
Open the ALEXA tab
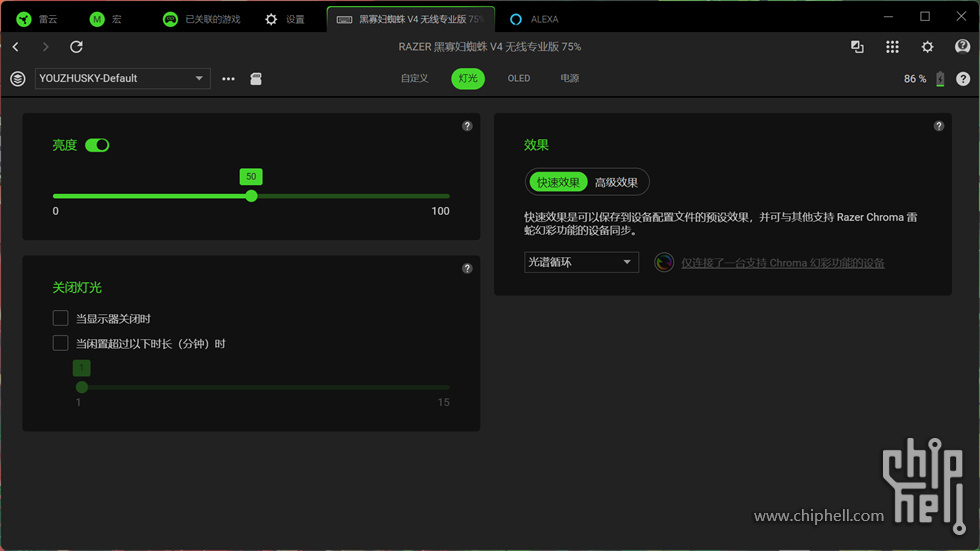click(x=534, y=19)
